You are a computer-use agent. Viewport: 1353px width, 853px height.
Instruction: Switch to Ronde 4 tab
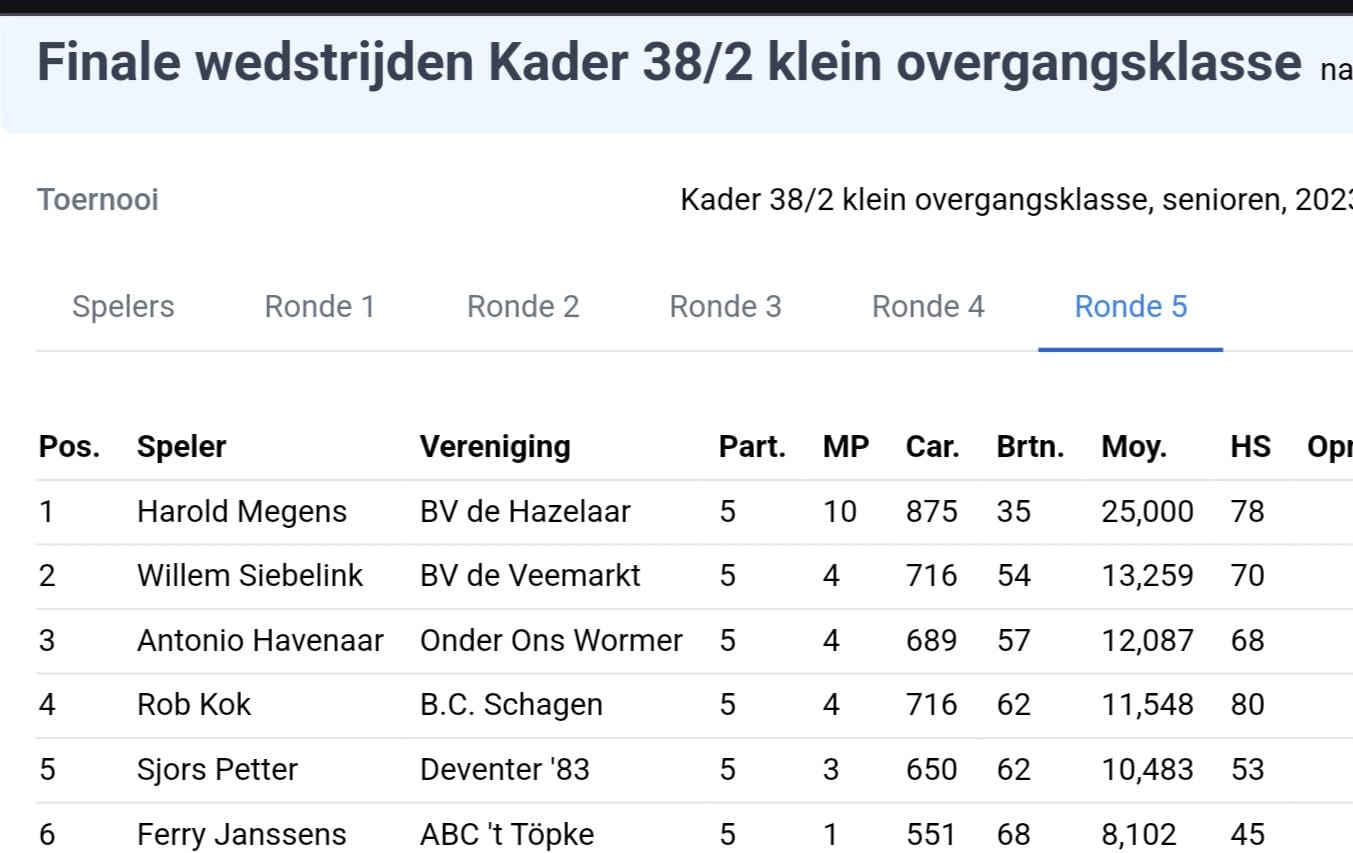(928, 306)
